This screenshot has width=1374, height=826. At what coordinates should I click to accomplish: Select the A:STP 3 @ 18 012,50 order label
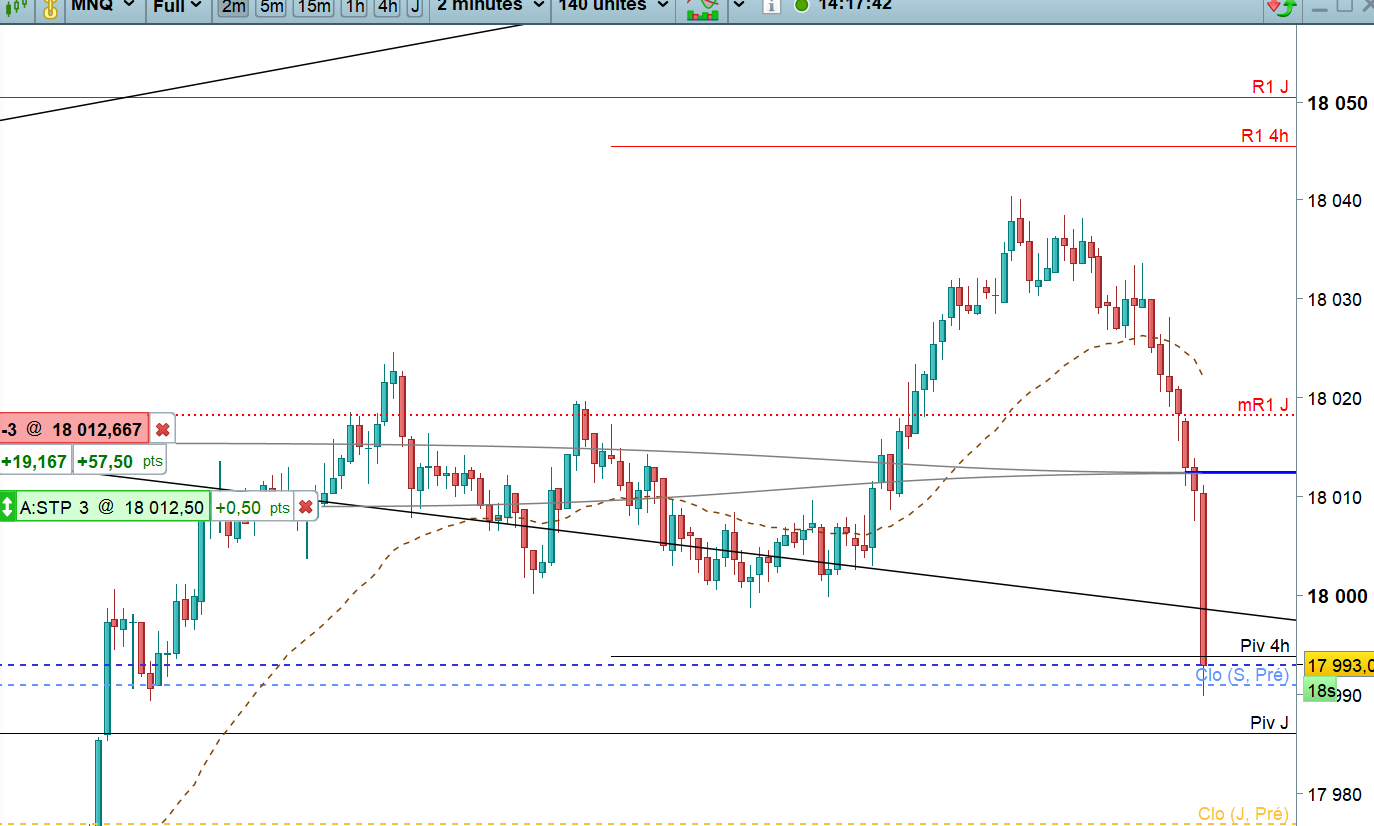(x=112, y=507)
